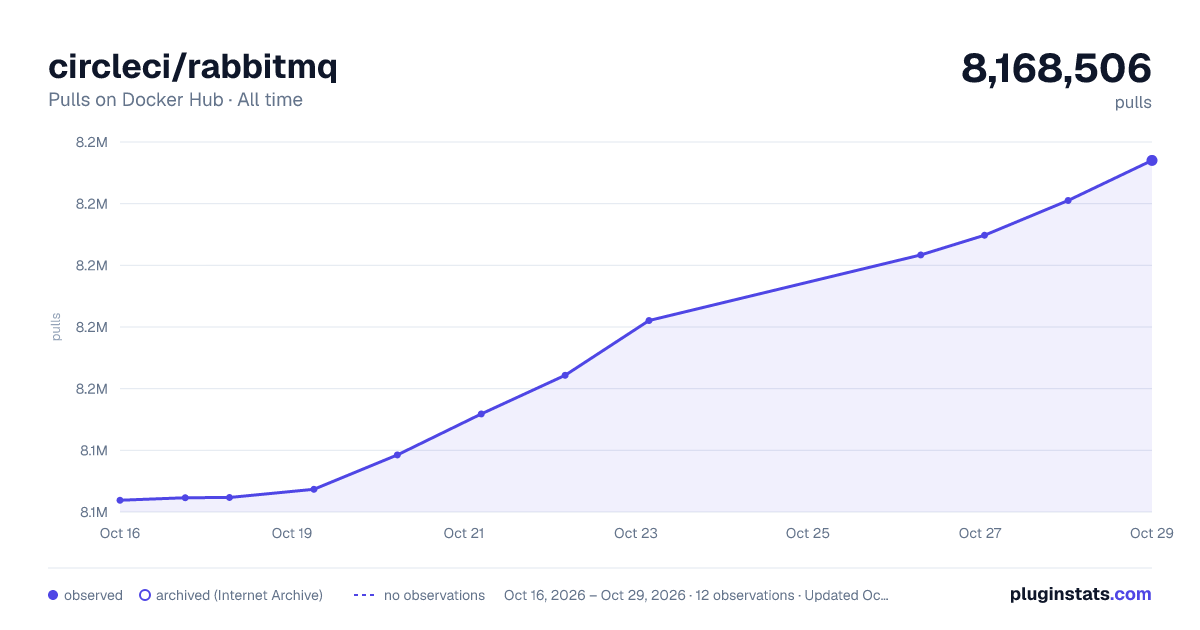This screenshot has height=630, width=1200.
Task: Click the hollow archived legend circle
Action: [x=145, y=595]
